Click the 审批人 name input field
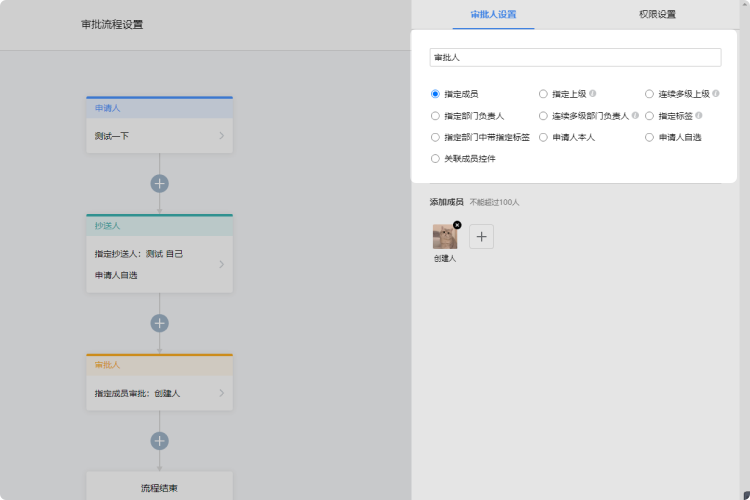Screen dimensions: 750x500 tap(575, 57)
